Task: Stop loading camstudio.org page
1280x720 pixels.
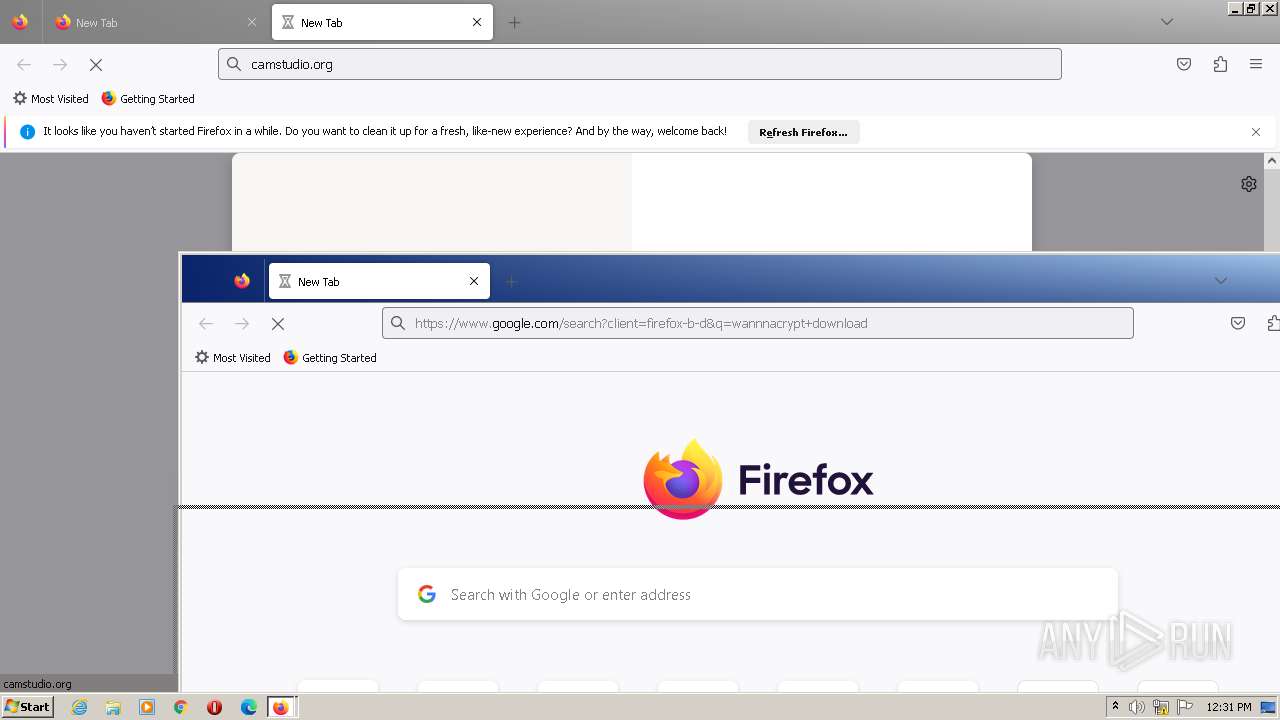Action: point(96,64)
